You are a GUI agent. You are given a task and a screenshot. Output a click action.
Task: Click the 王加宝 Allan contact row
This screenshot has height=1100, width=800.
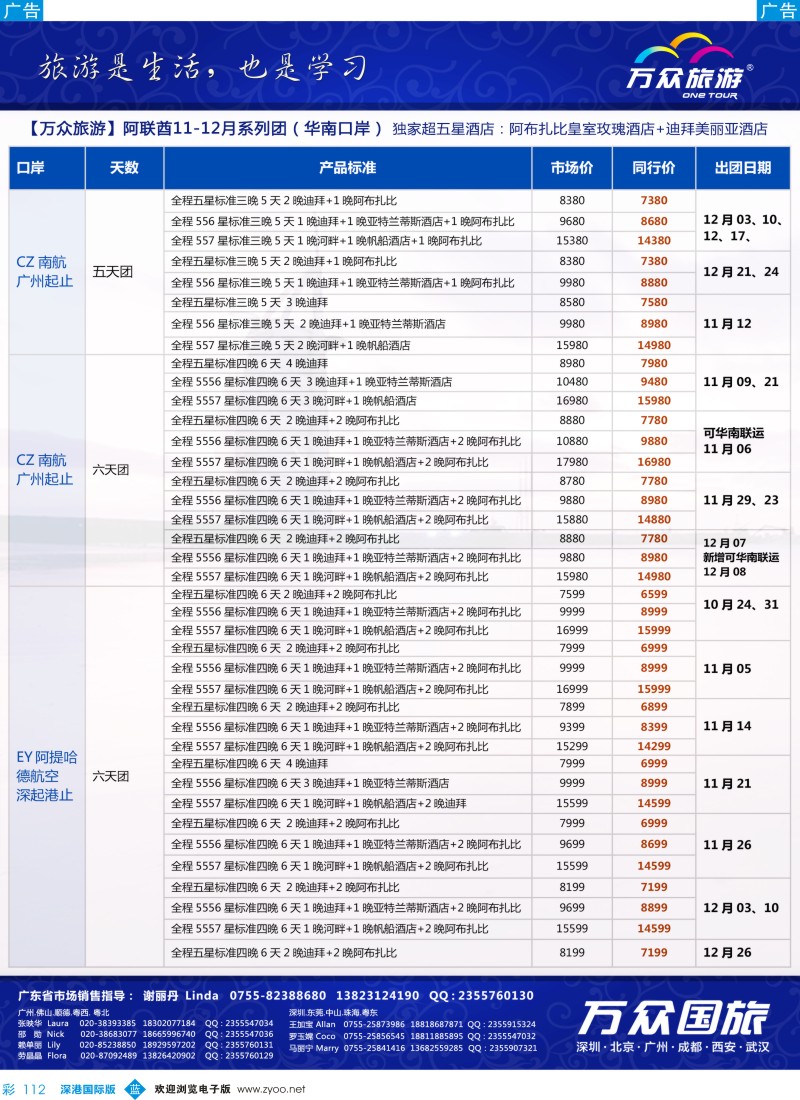point(413,1024)
